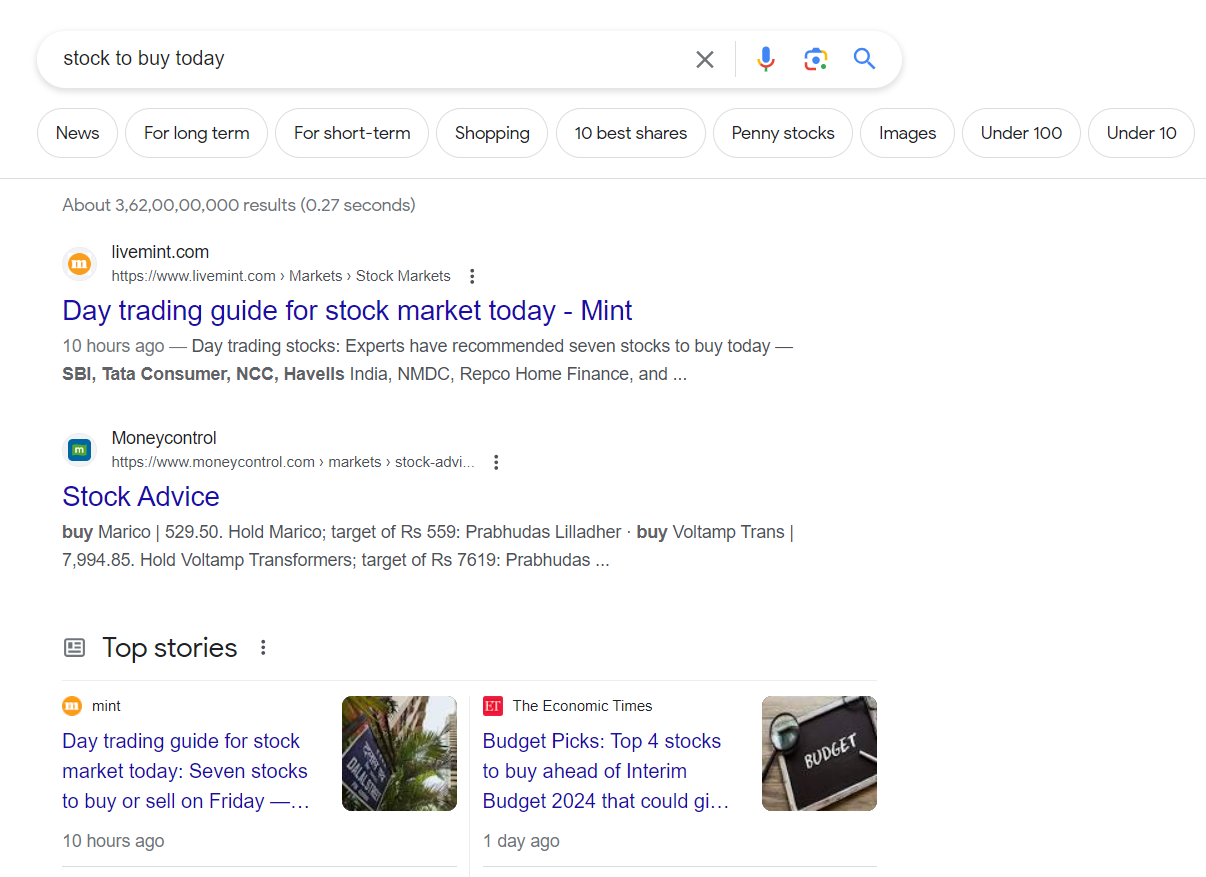Viewport: 1206px width, 877px height.
Task: Open the BUDGET chalkboard thumbnail
Action: 819,753
